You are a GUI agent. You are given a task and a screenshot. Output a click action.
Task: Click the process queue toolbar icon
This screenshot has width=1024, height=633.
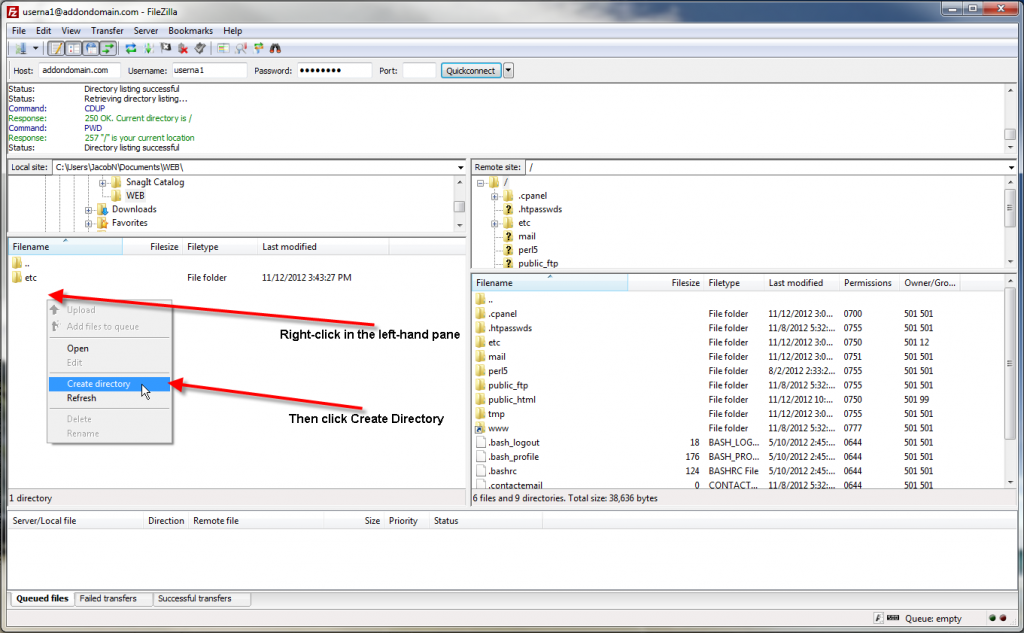pos(148,48)
